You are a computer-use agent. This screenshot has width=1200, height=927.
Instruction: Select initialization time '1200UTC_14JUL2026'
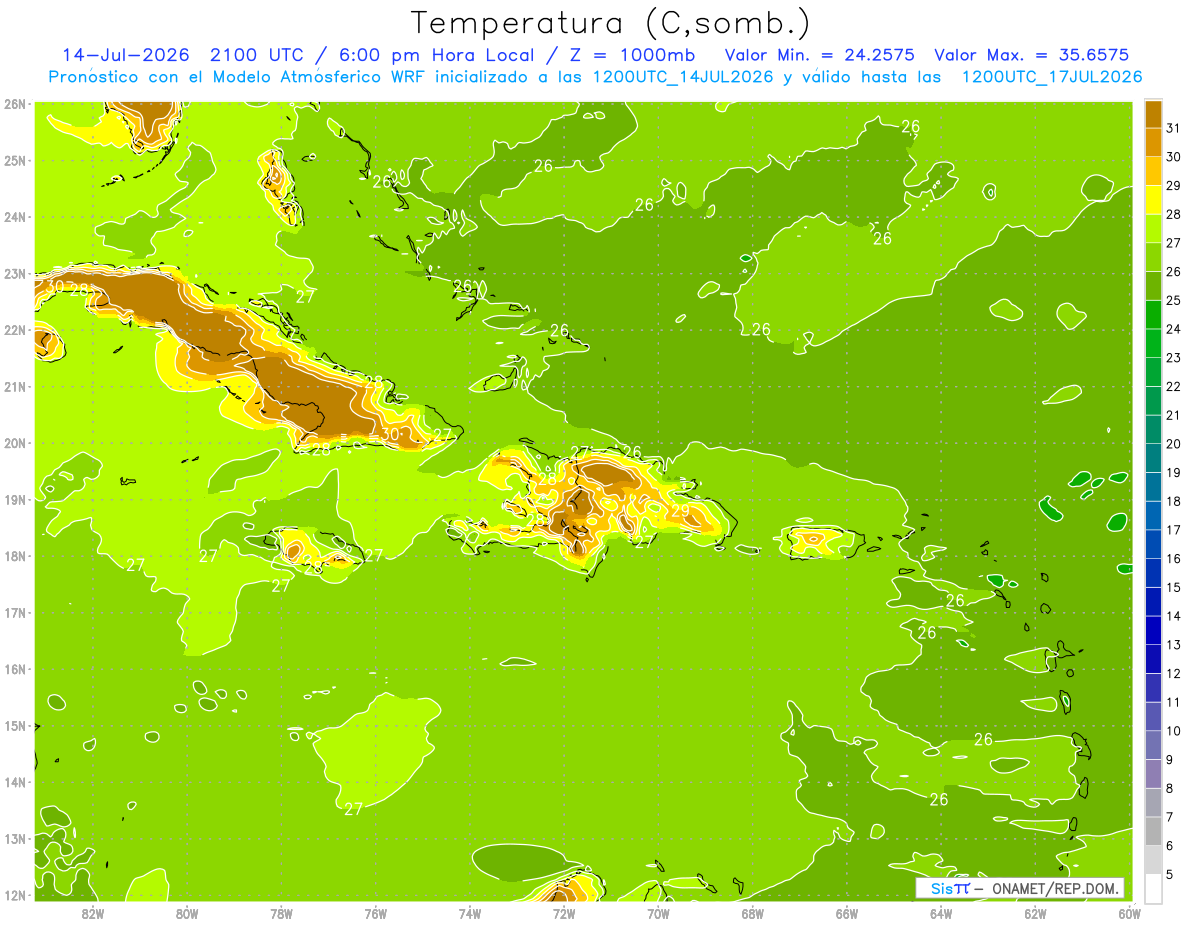[683, 77]
